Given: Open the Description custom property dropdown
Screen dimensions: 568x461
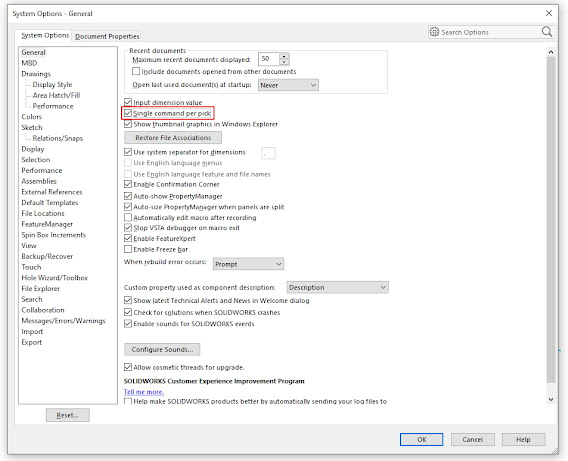Looking at the screenshot, I should (337, 287).
